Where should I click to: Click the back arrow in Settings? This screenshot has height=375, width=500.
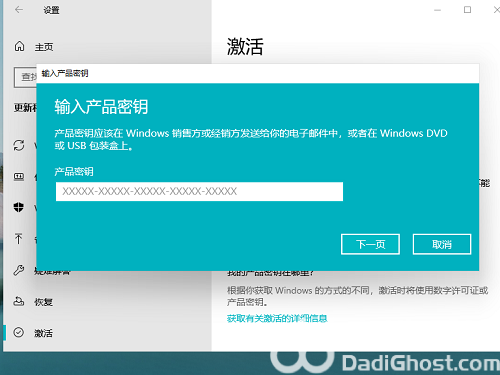[19, 10]
